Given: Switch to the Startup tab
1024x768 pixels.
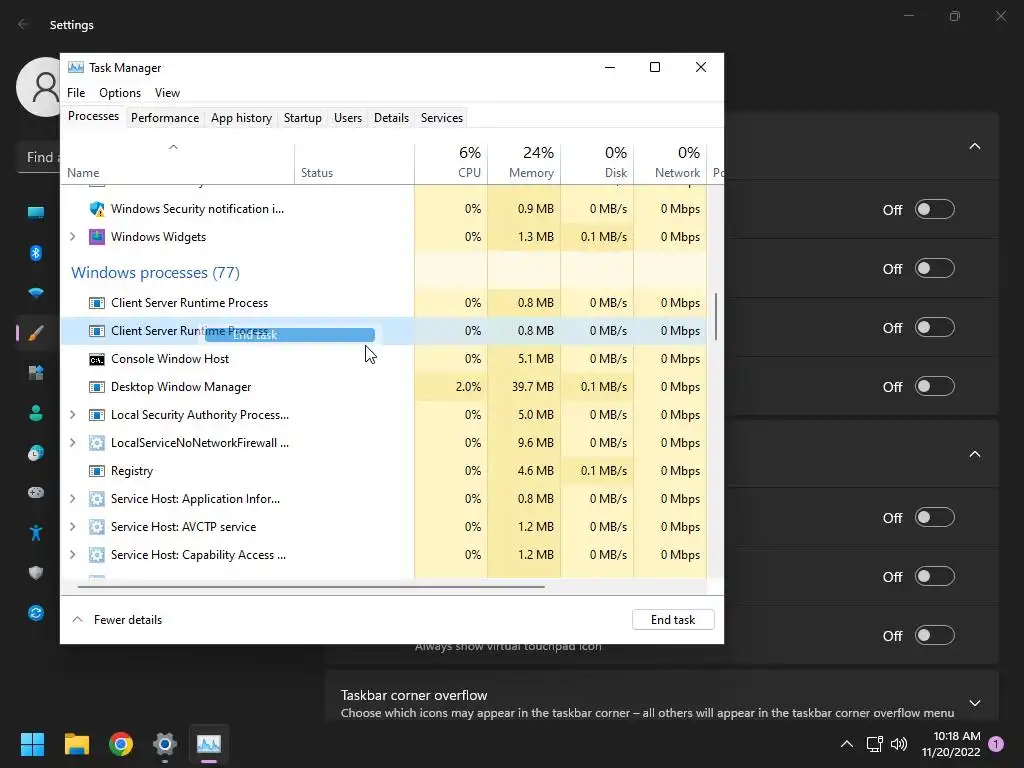Looking at the screenshot, I should pos(302,118).
